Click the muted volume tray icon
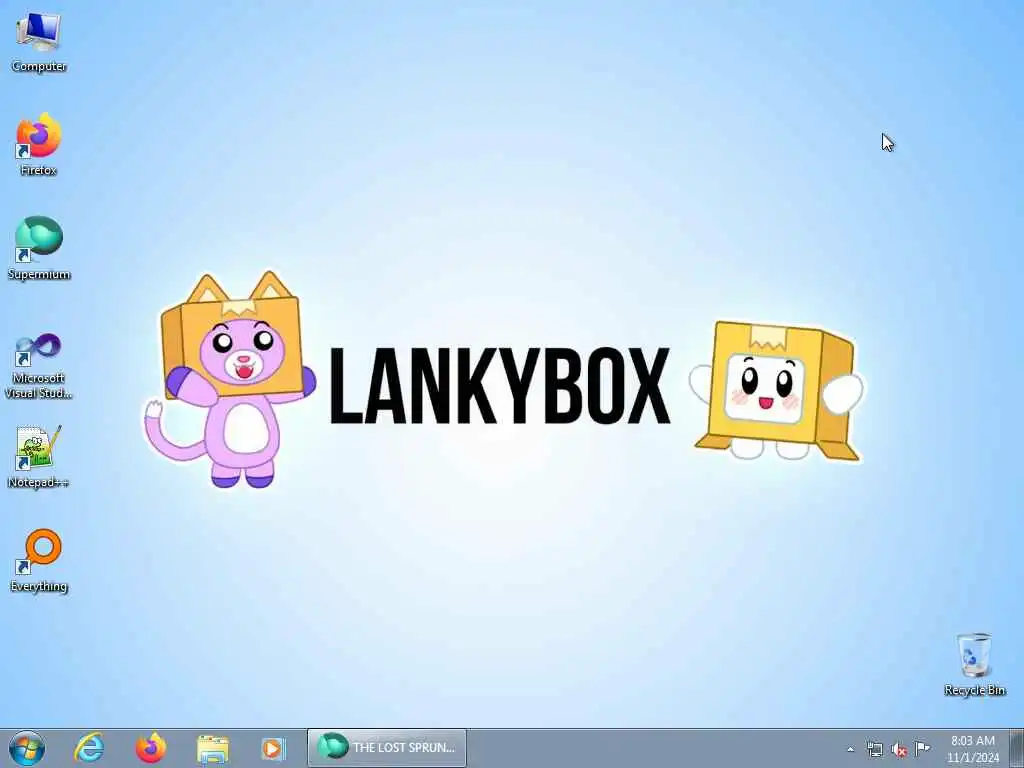 click(x=899, y=750)
